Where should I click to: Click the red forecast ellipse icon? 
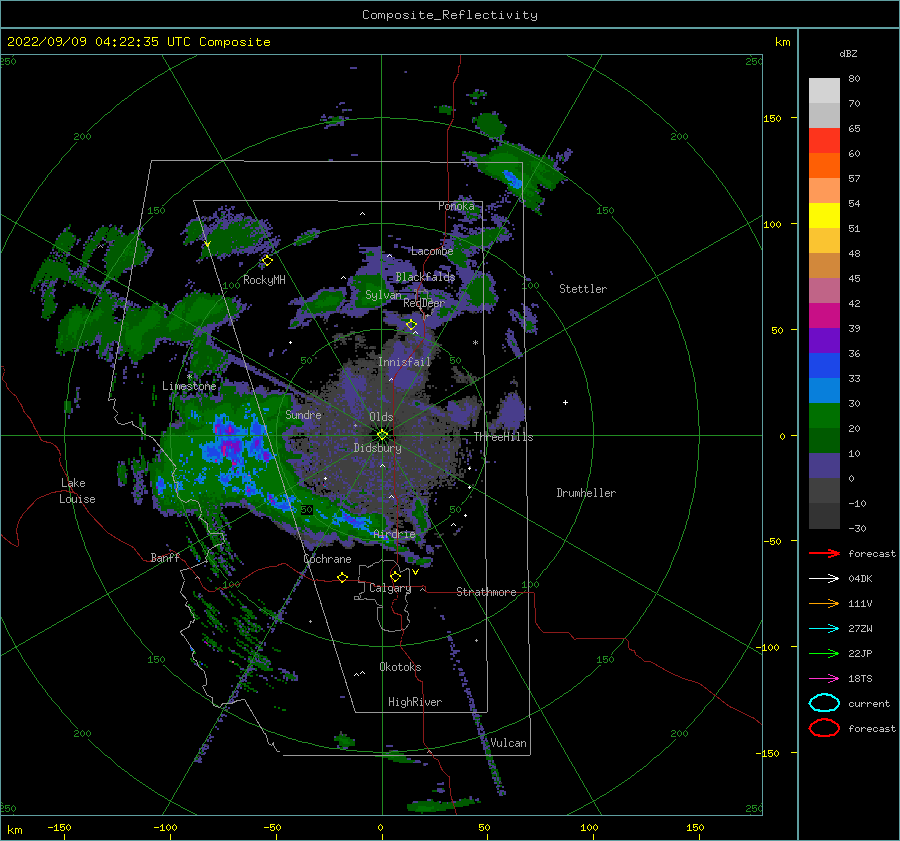(x=824, y=728)
